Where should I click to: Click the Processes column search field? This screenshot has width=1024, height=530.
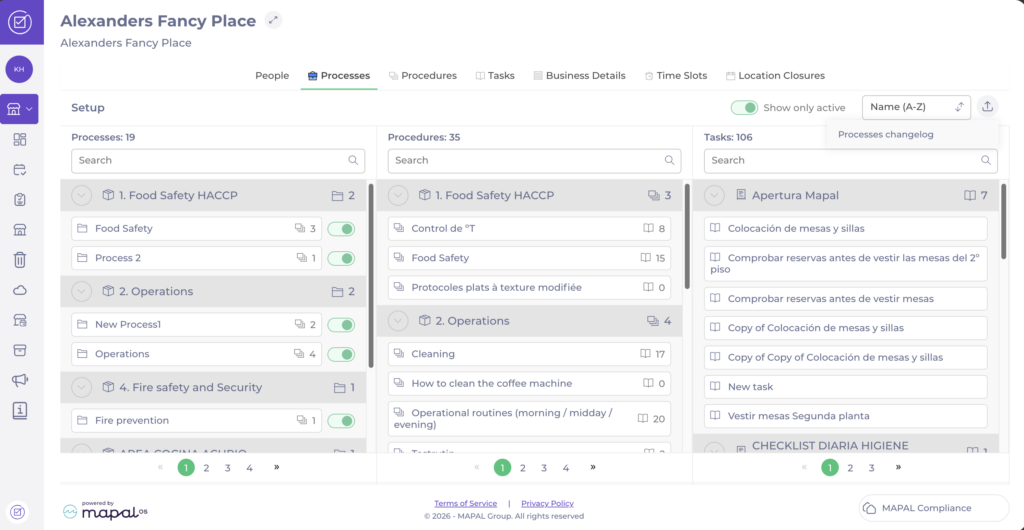218,160
